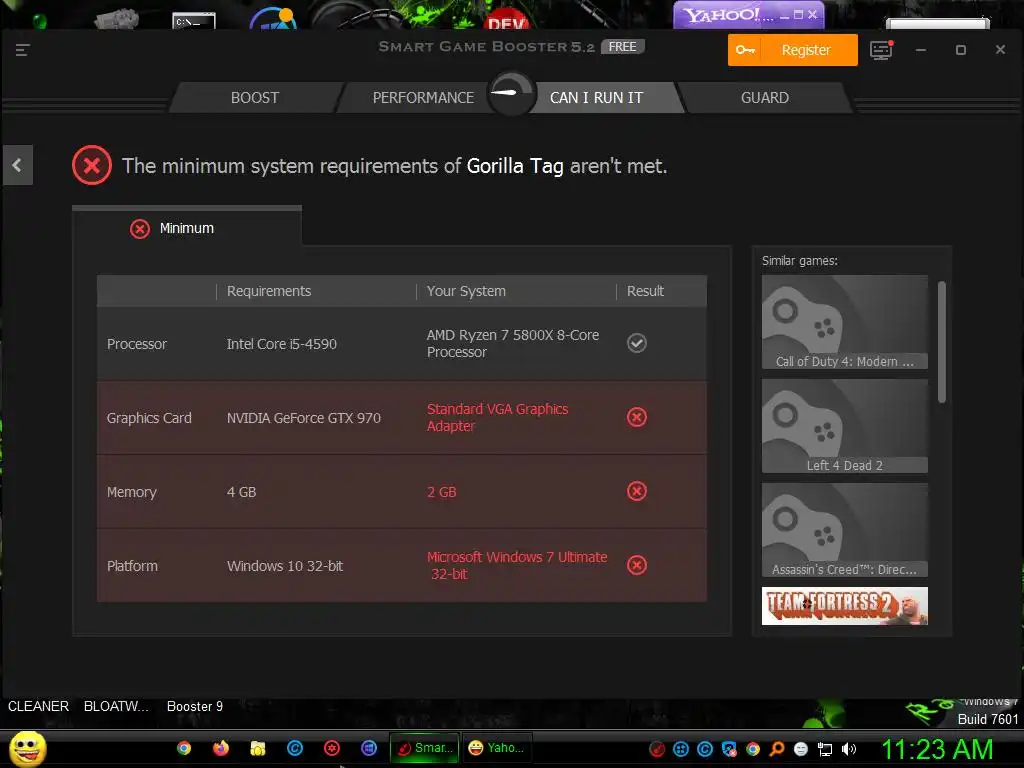Viewport: 1024px width, 768px height.
Task: Launch Firefox from the taskbar
Action: tap(221, 748)
